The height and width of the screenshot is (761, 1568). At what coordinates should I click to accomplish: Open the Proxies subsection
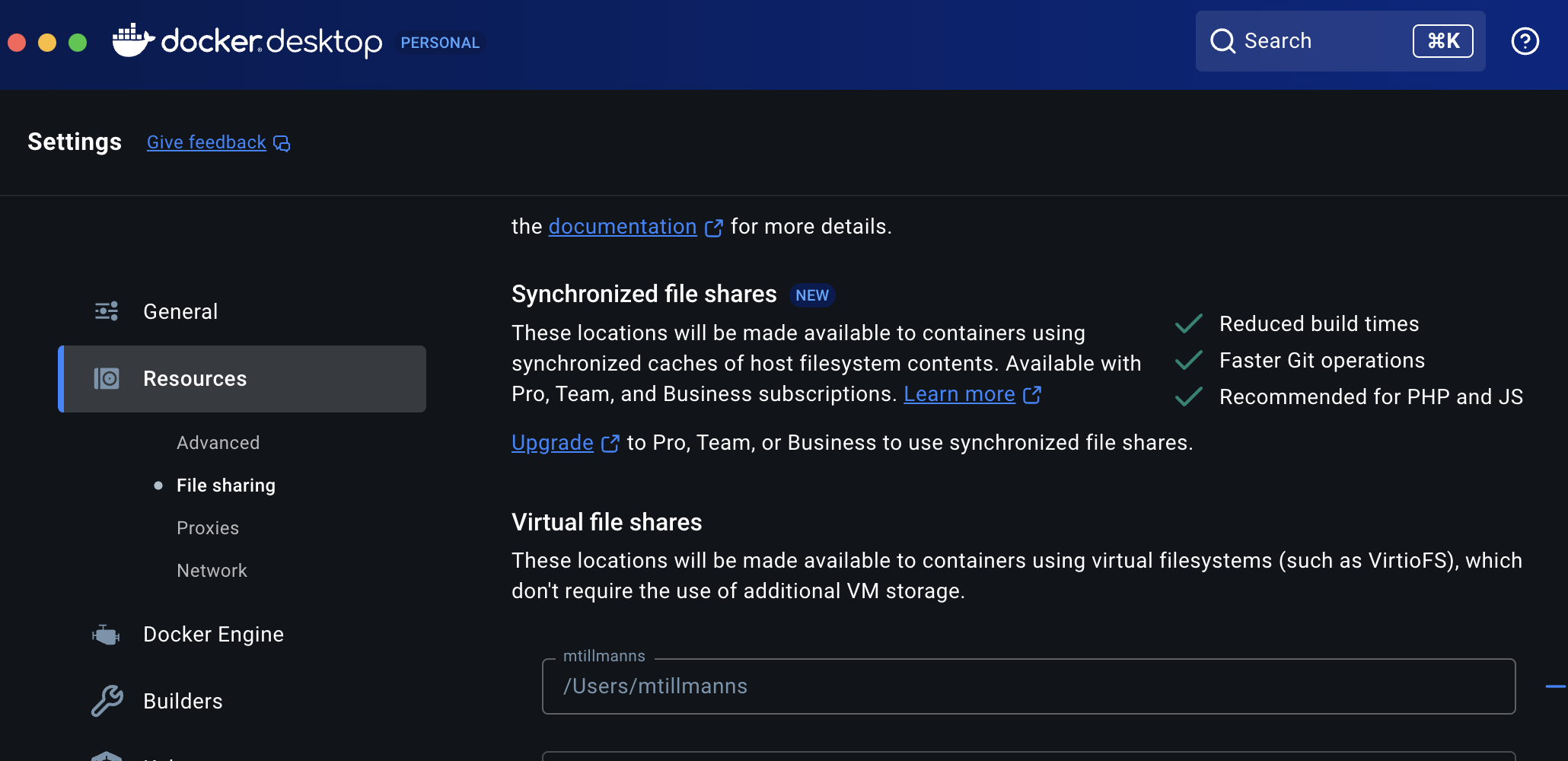208,528
